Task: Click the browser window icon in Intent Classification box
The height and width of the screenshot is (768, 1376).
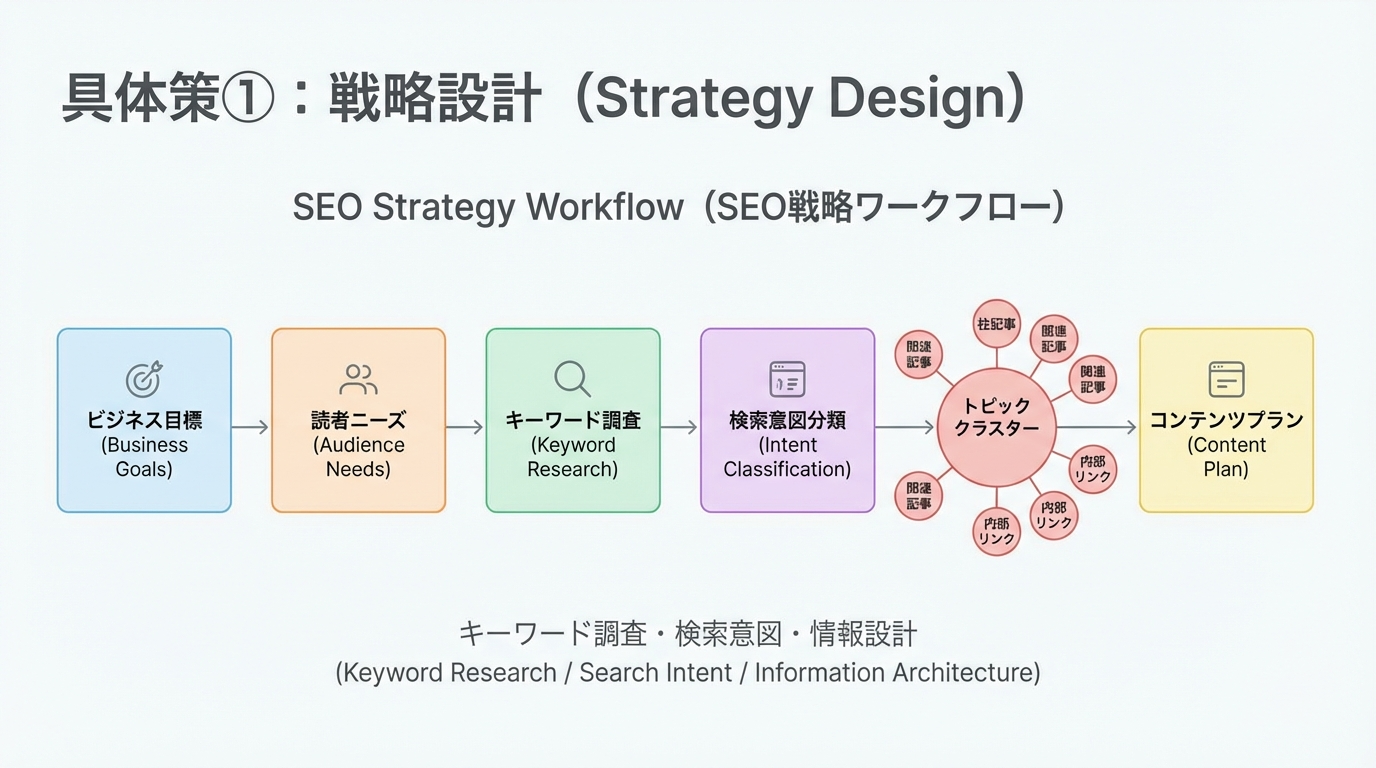Action: pos(787,378)
